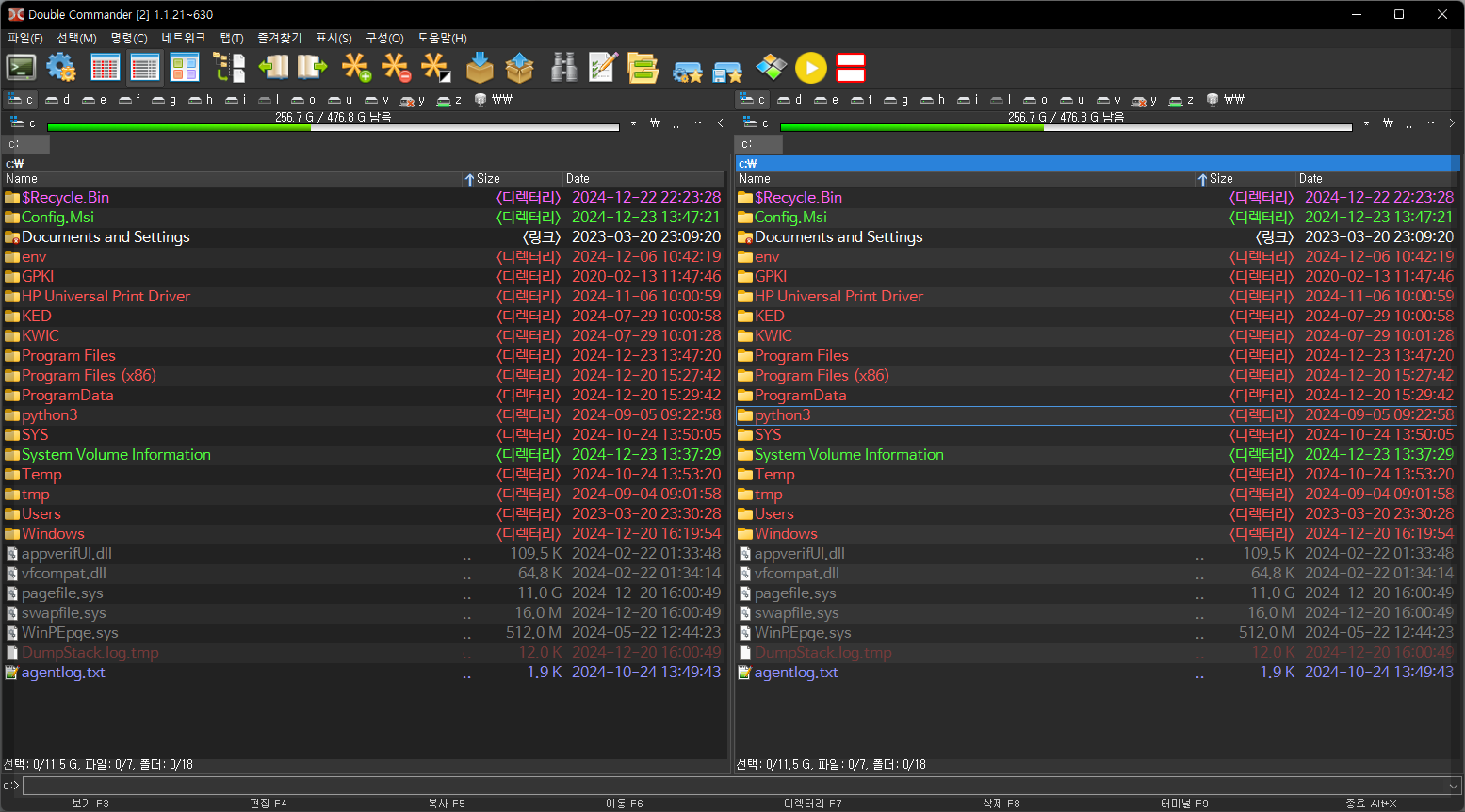Open right panel drive list dropdown c
Image resolution: width=1465 pixels, height=812 pixels.
756,123
